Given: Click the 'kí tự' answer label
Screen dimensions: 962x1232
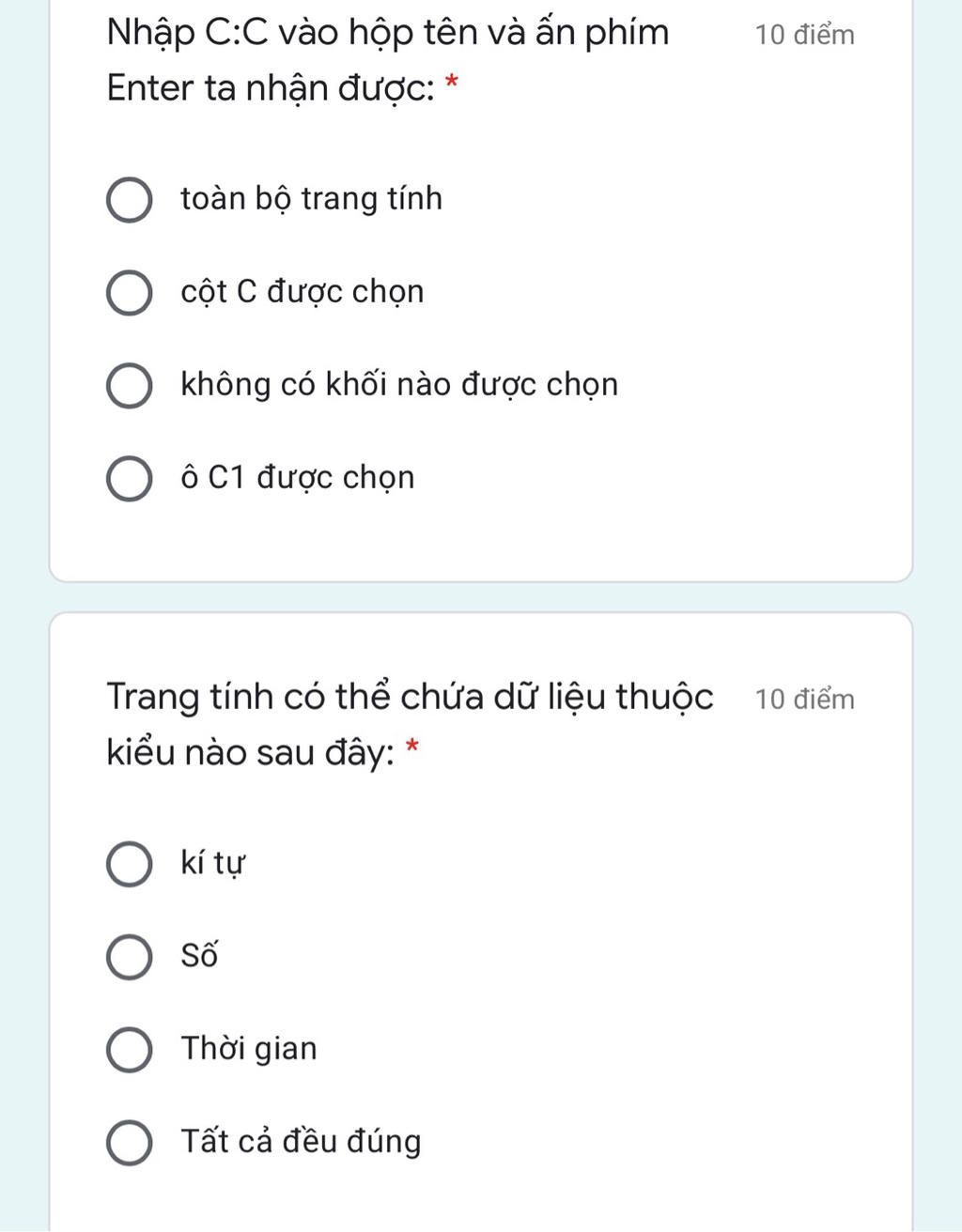Looking at the screenshot, I should (x=212, y=863).
